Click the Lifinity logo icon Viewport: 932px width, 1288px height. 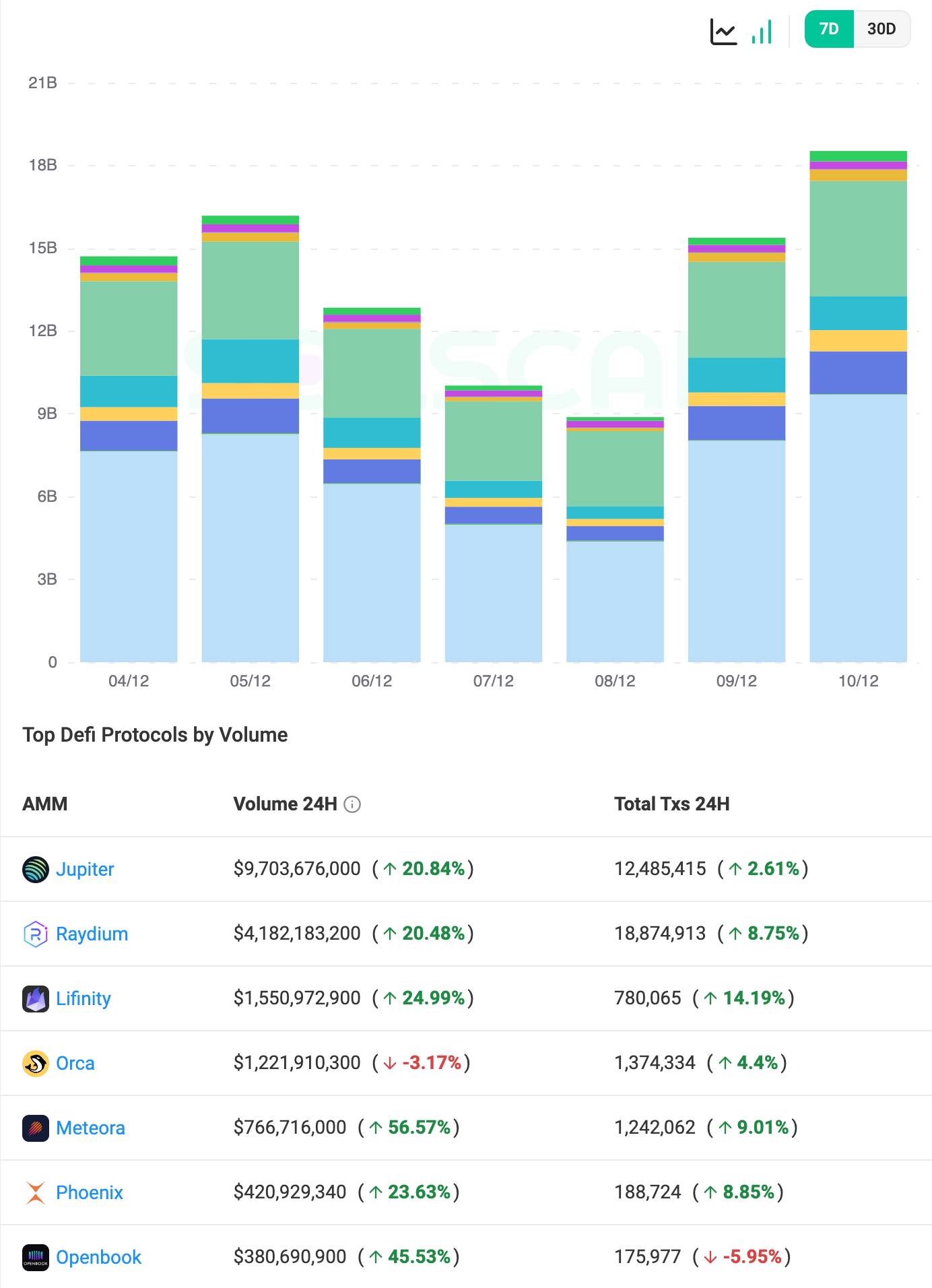pos(36,999)
